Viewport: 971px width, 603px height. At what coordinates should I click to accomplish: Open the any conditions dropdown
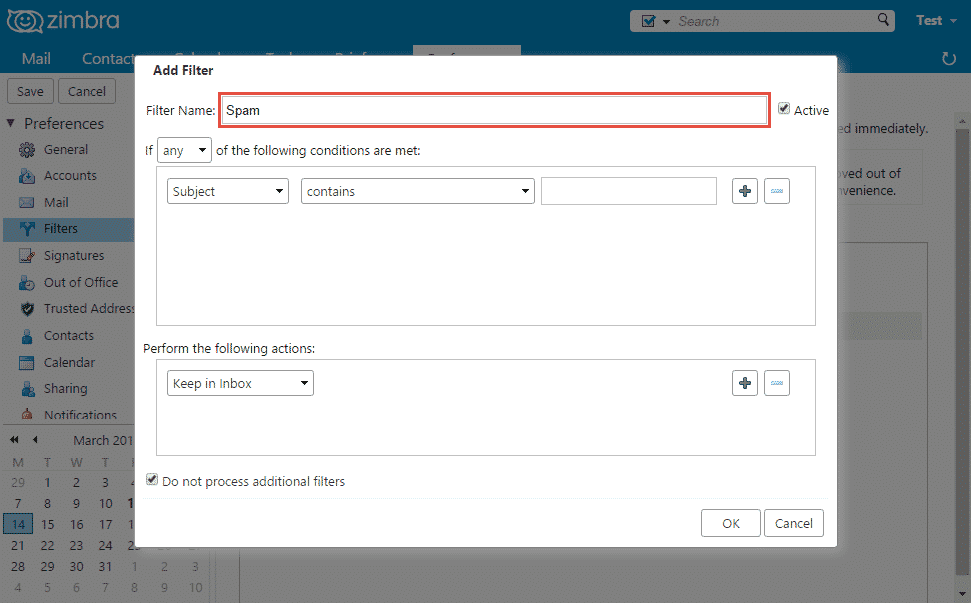pyautogui.click(x=184, y=149)
